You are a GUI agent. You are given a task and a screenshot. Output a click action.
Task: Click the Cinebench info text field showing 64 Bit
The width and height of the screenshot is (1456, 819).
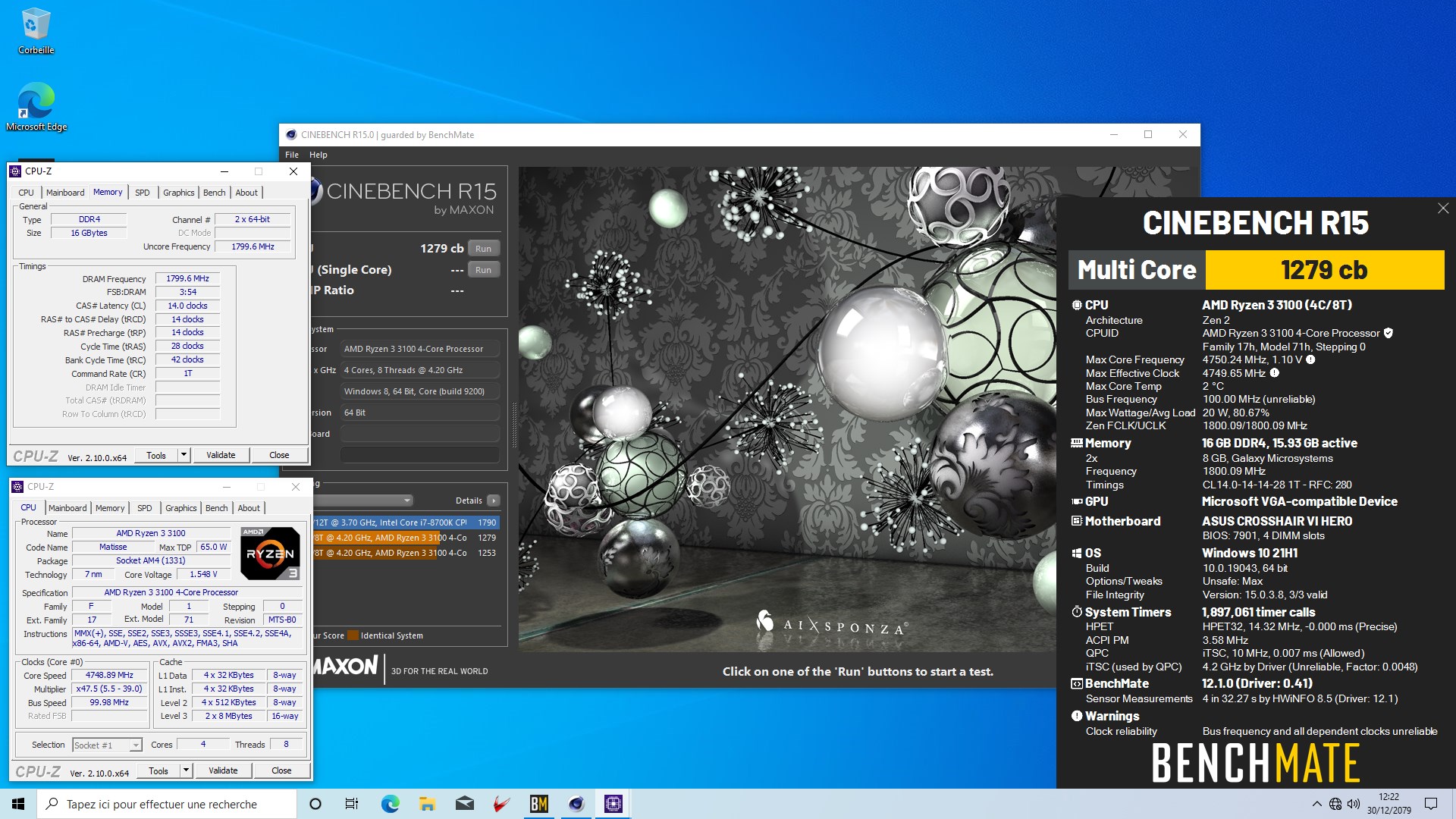pos(420,413)
